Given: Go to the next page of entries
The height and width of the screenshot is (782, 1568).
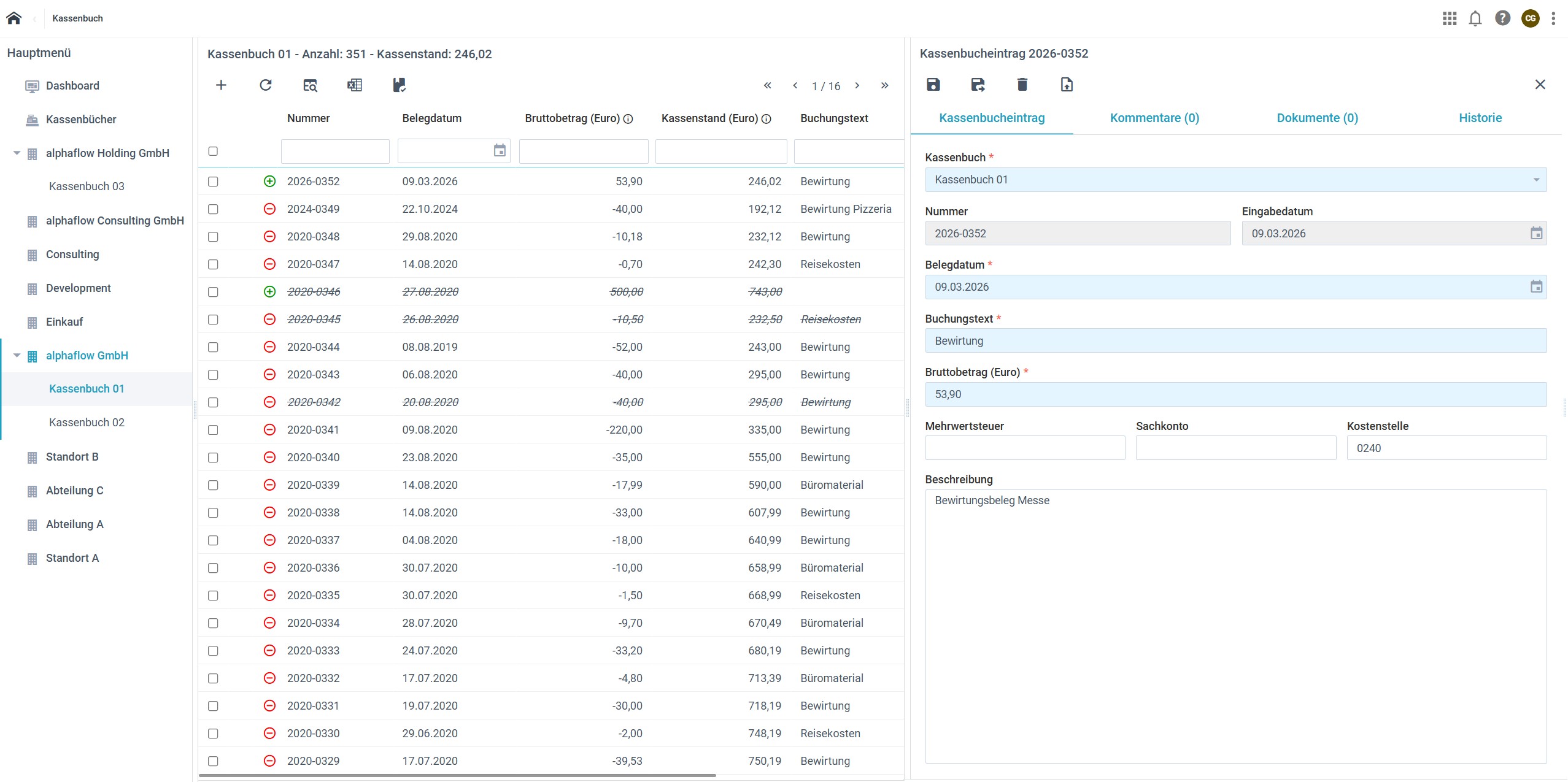Looking at the screenshot, I should coord(857,86).
